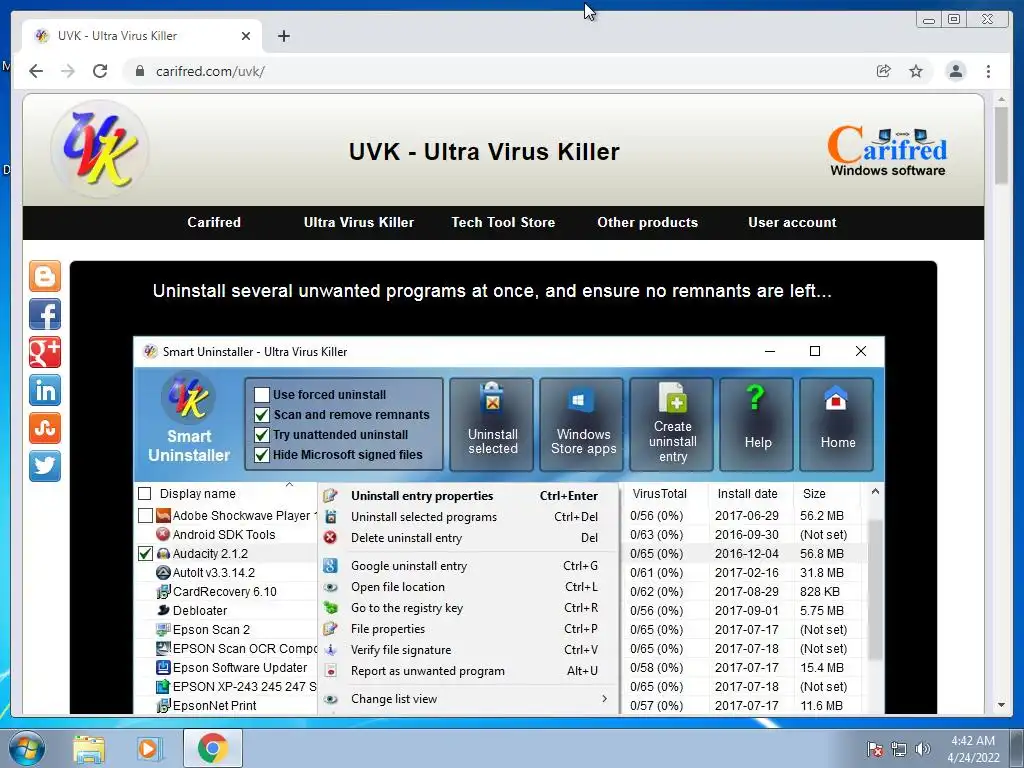1024x768 pixels.
Task: Toggle Hide Microsoft signed files checkbox
Action: click(262, 455)
